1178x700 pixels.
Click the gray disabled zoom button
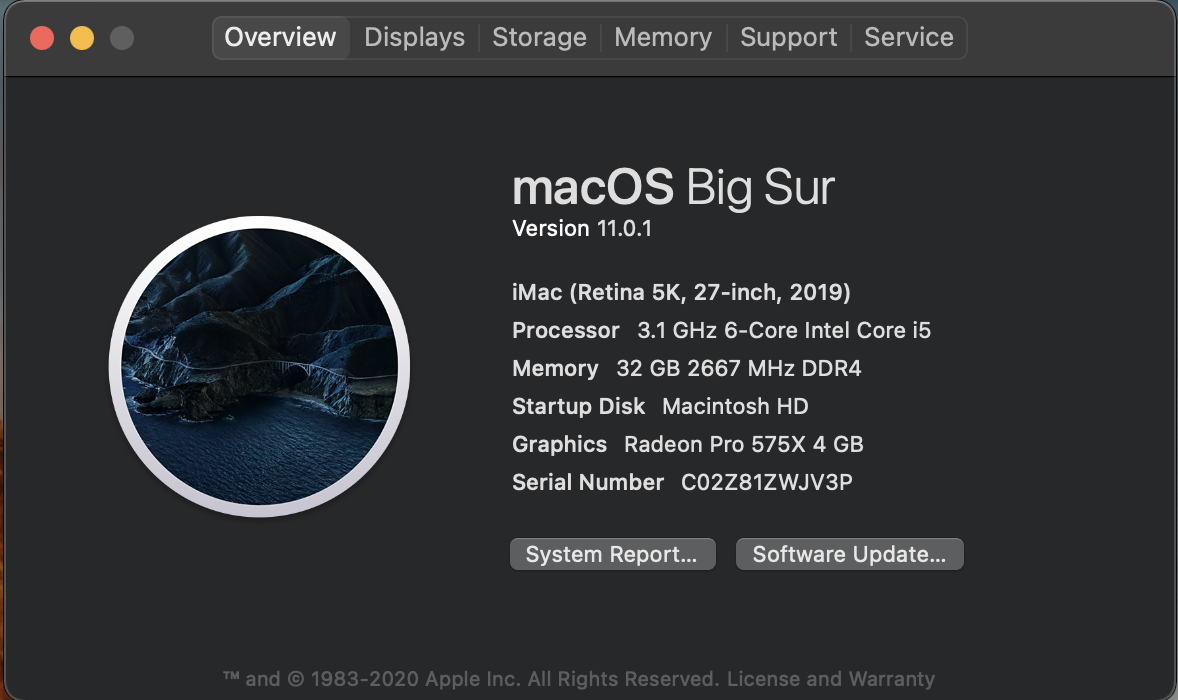coord(122,38)
